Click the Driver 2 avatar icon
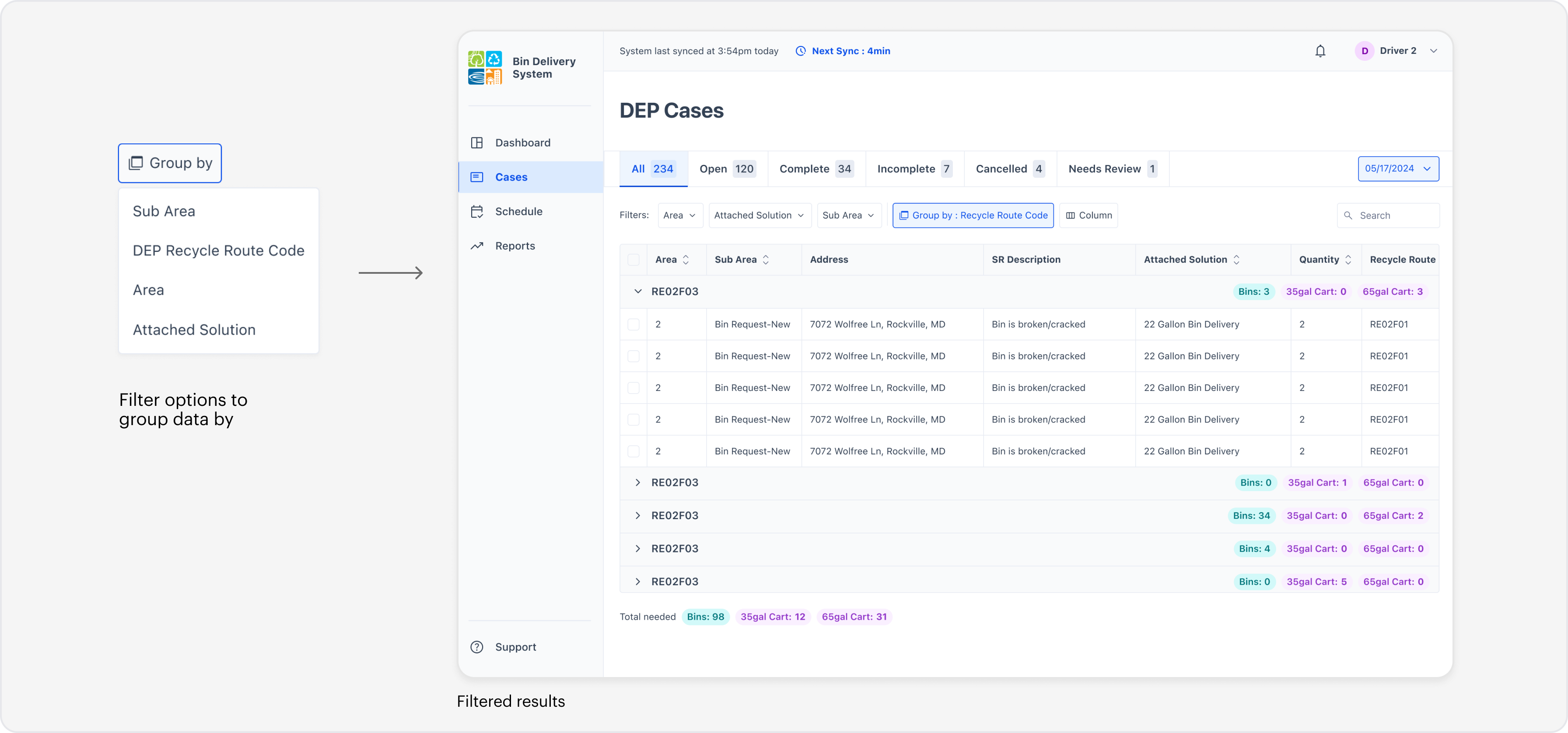Viewport: 1568px width, 733px height. (x=1364, y=51)
